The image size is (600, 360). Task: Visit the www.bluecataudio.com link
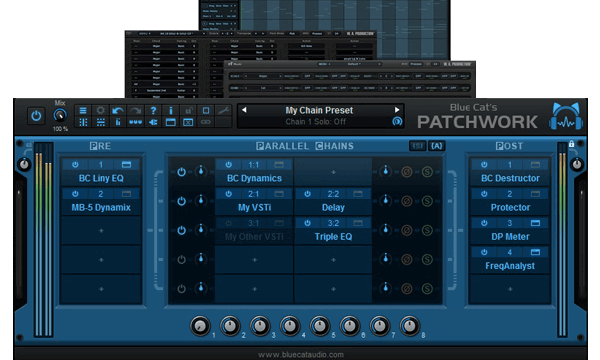coord(301,355)
